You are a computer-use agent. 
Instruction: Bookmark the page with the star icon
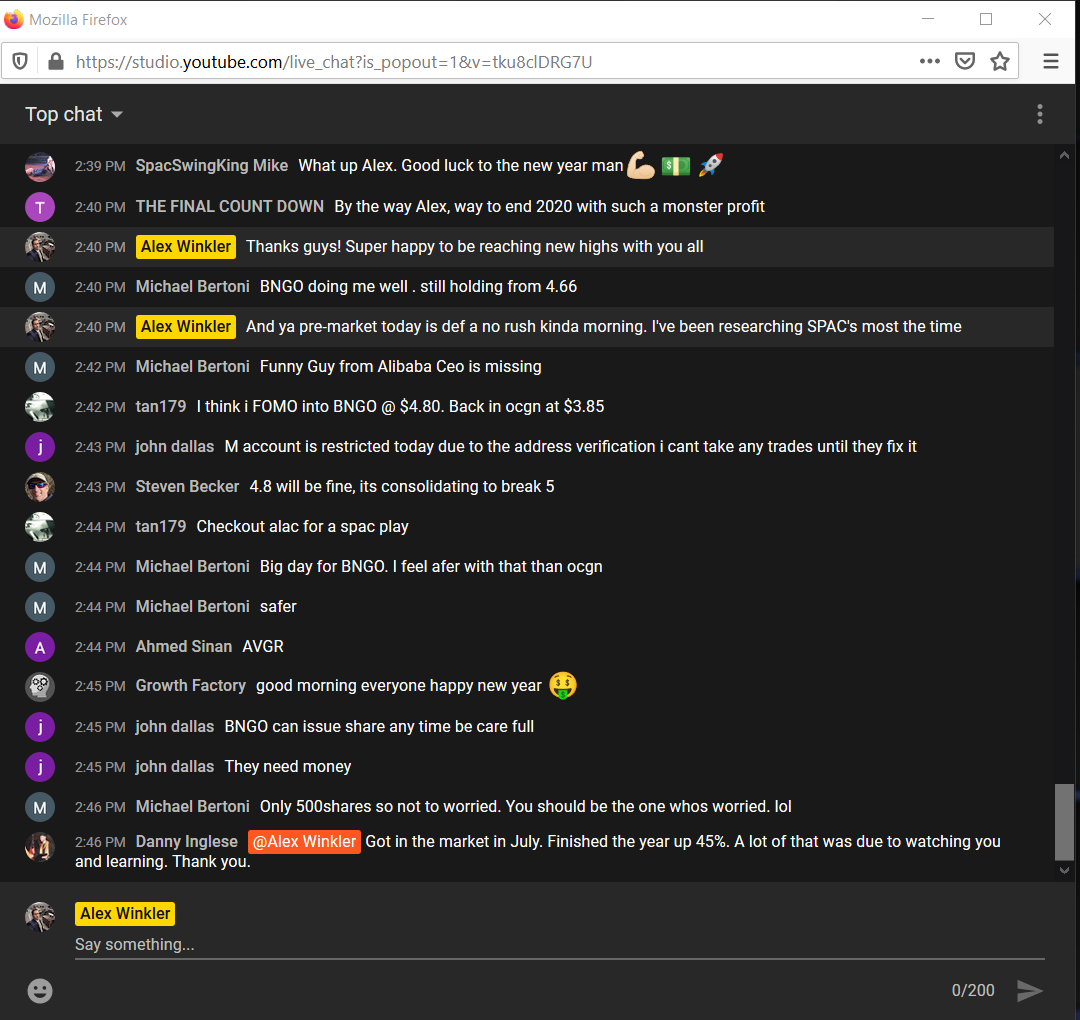pos(999,61)
